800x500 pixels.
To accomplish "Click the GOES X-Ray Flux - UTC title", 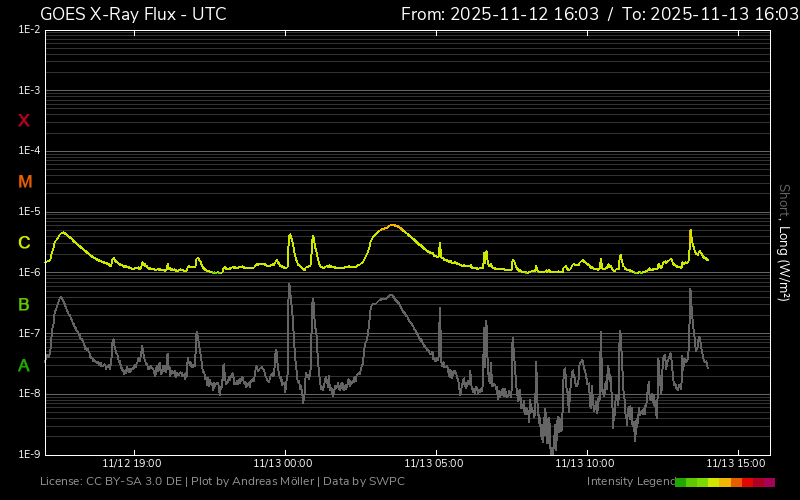I will (x=133, y=14).
